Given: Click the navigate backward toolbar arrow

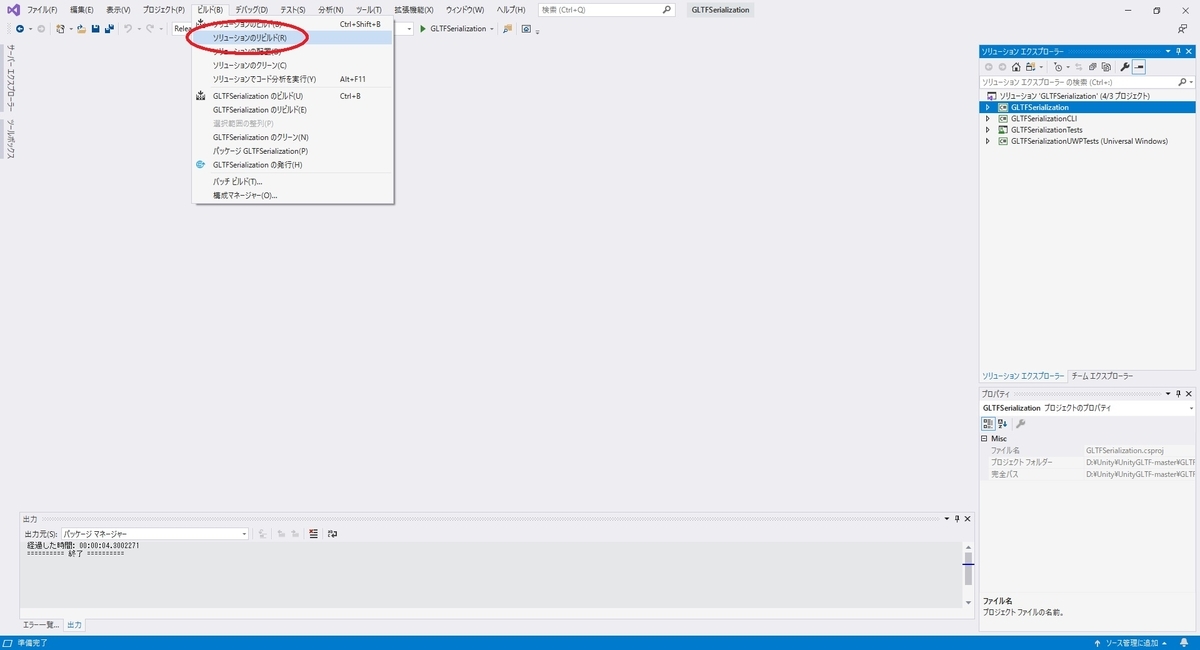Looking at the screenshot, I should [x=20, y=28].
